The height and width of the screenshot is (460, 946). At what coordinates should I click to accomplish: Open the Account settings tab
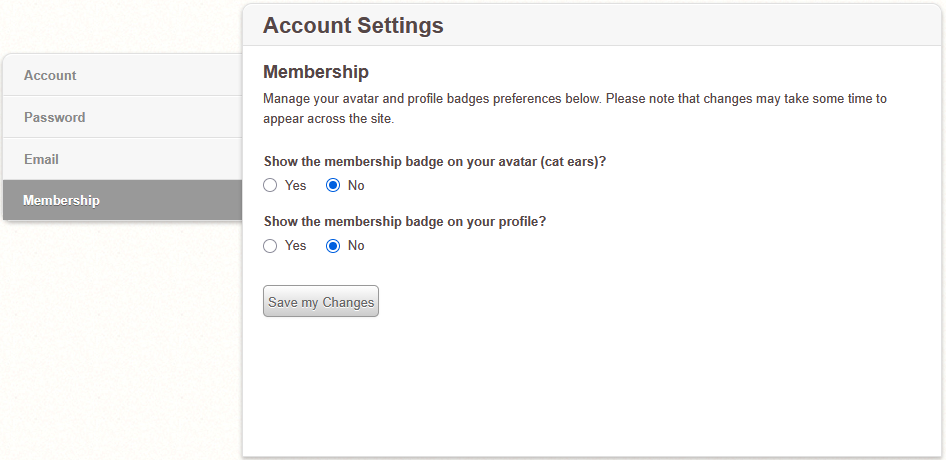point(50,76)
